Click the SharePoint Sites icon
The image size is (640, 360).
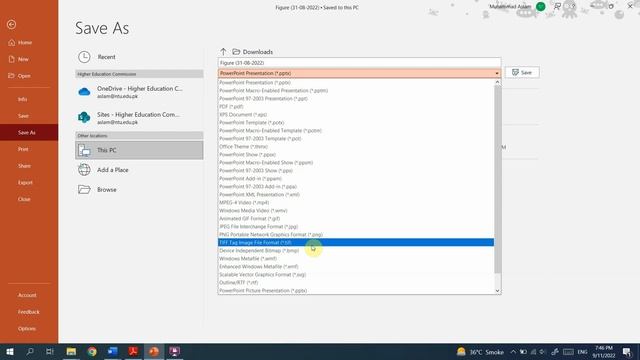pyautogui.click(x=84, y=118)
